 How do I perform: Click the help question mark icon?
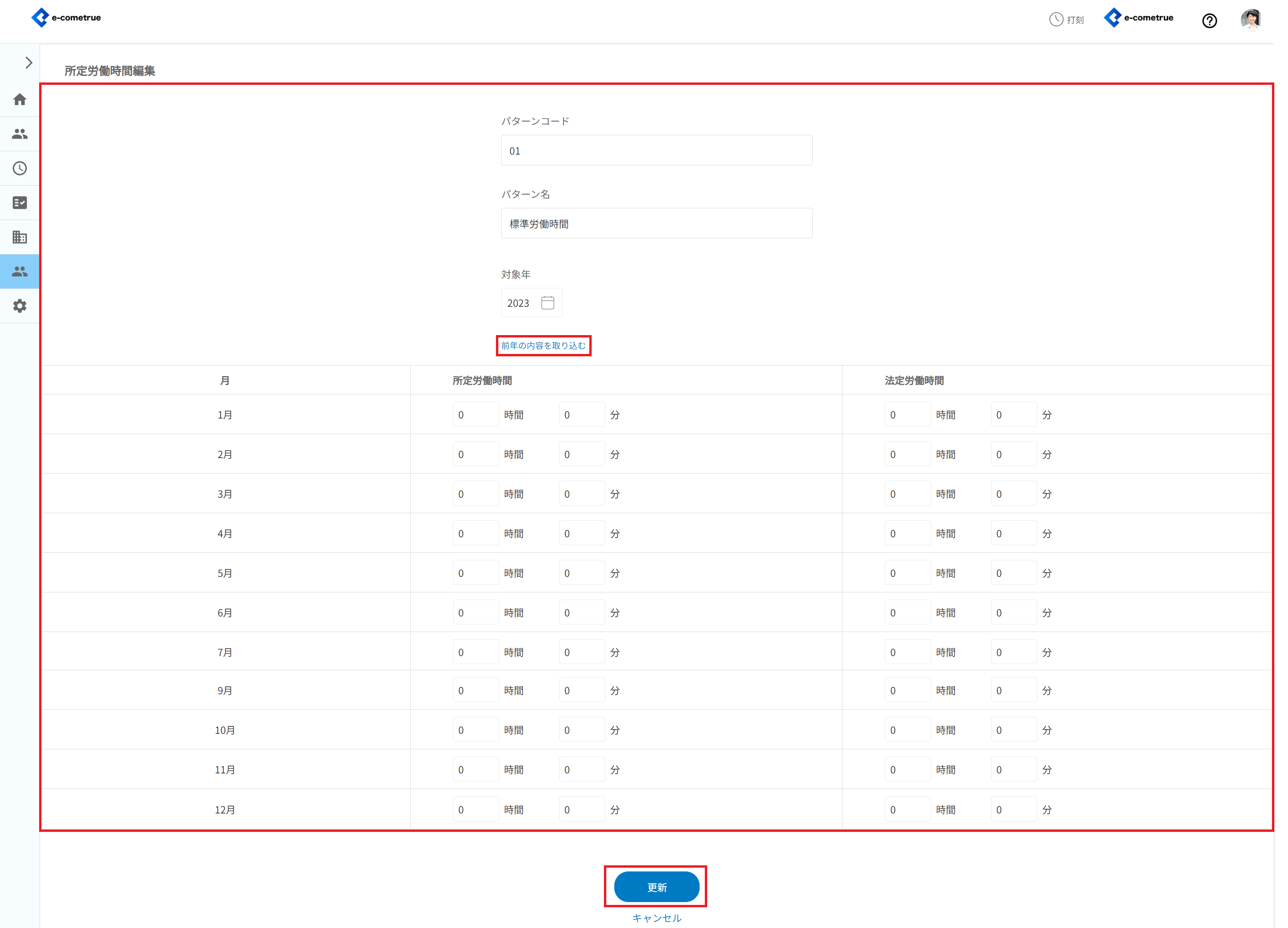(x=1209, y=21)
